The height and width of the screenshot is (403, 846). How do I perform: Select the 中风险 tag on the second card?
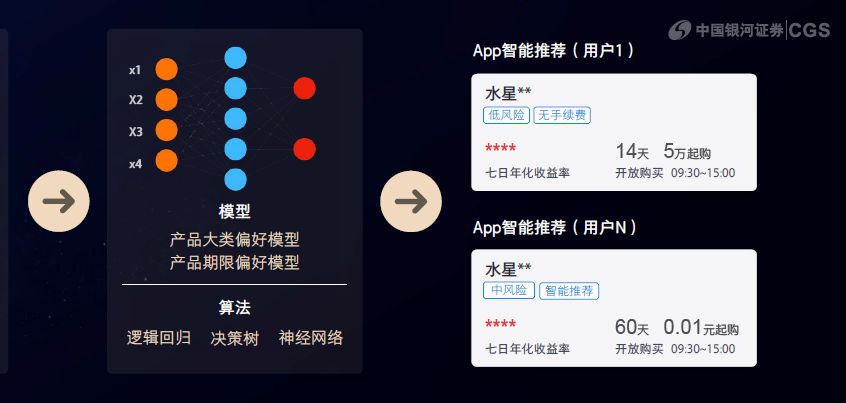[508, 291]
